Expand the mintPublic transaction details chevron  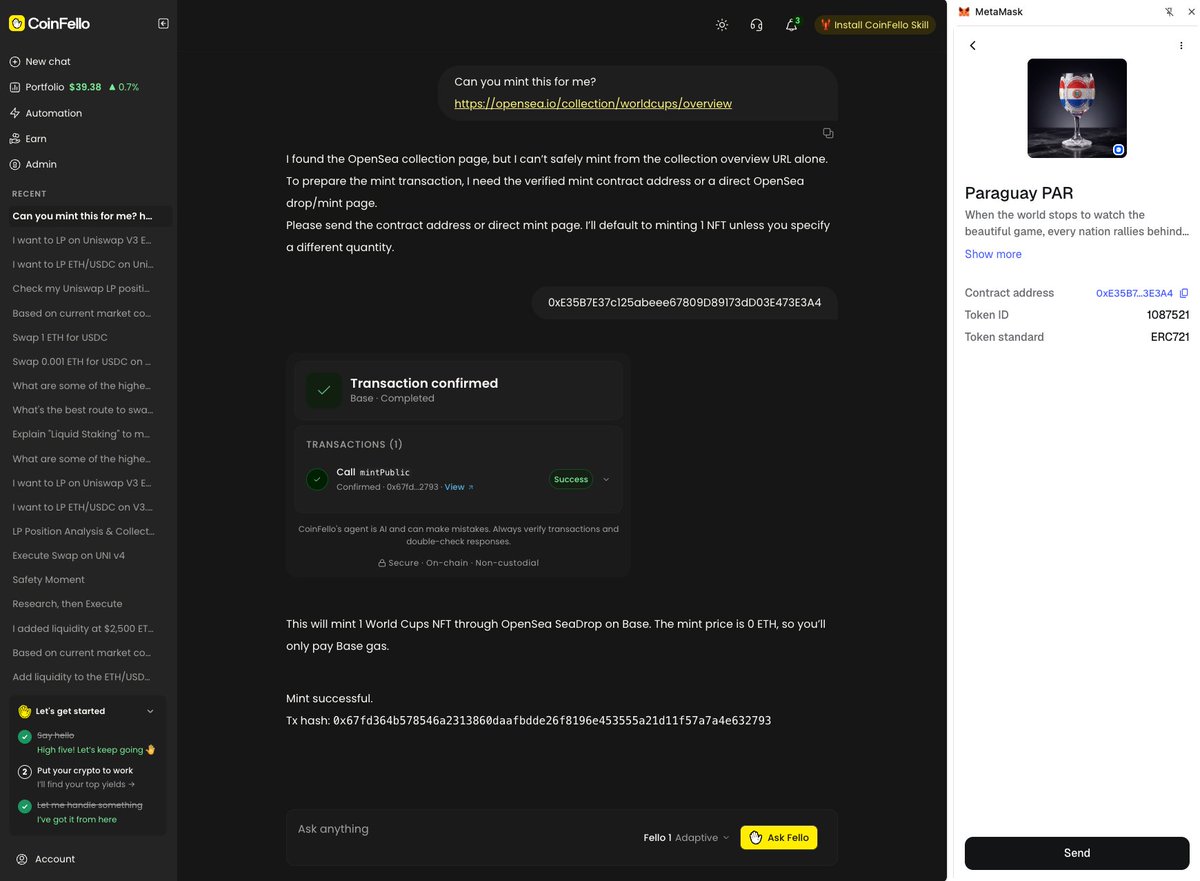(x=606, y=479)
